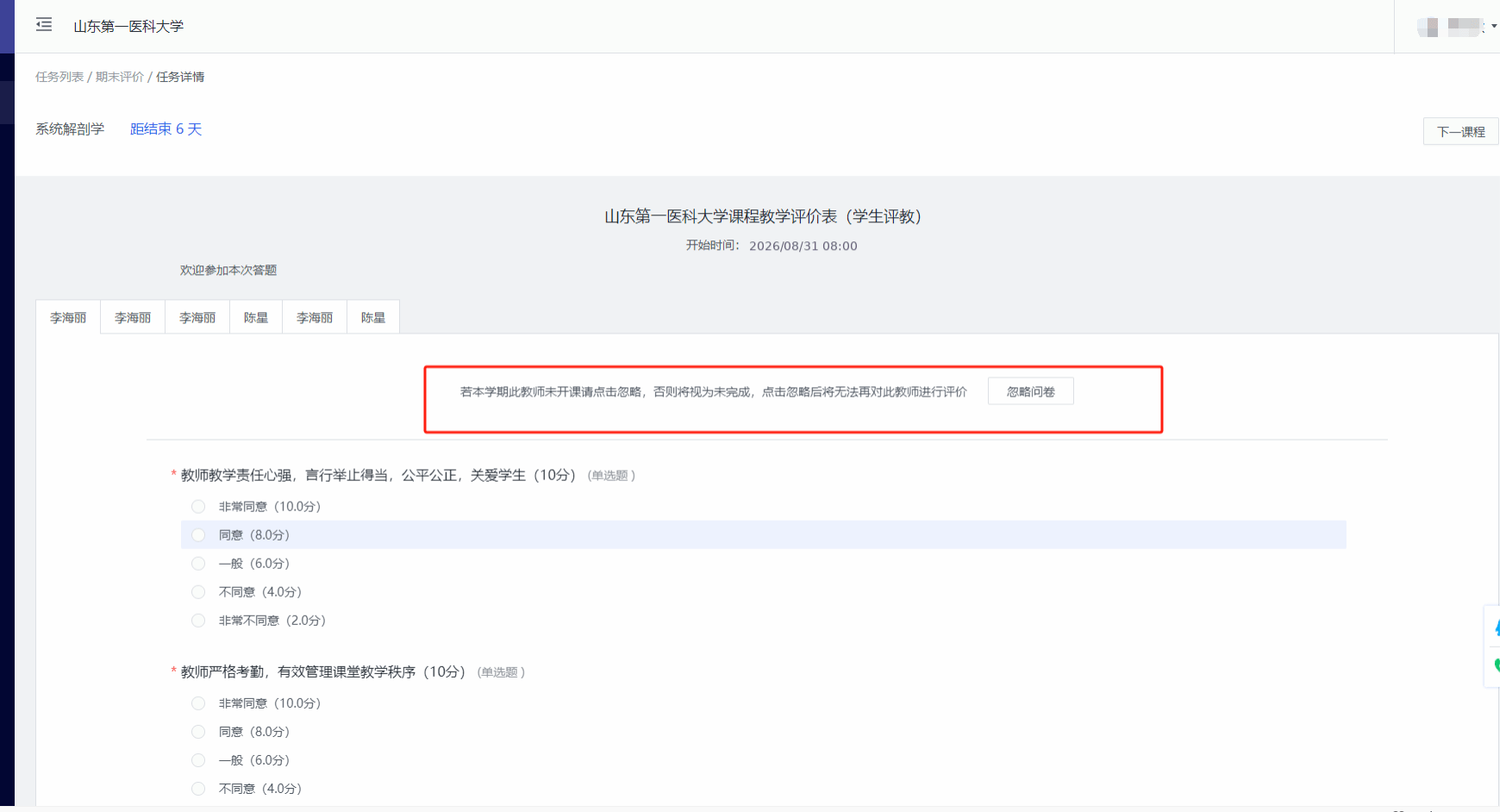Open the second 李海丽 teacher tab
This screenshot has width=1512, height=812.
click(x=133, y=317)
